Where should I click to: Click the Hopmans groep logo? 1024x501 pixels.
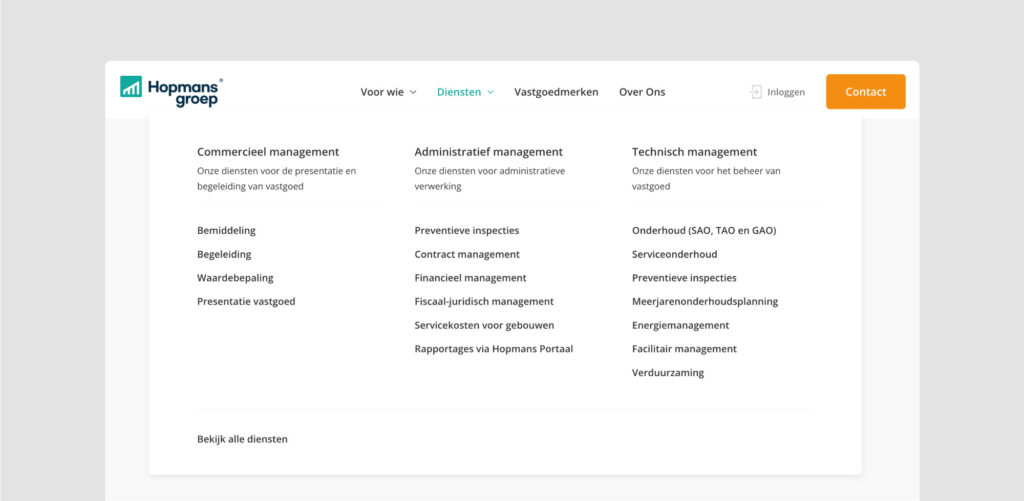[x=171, y=91]
